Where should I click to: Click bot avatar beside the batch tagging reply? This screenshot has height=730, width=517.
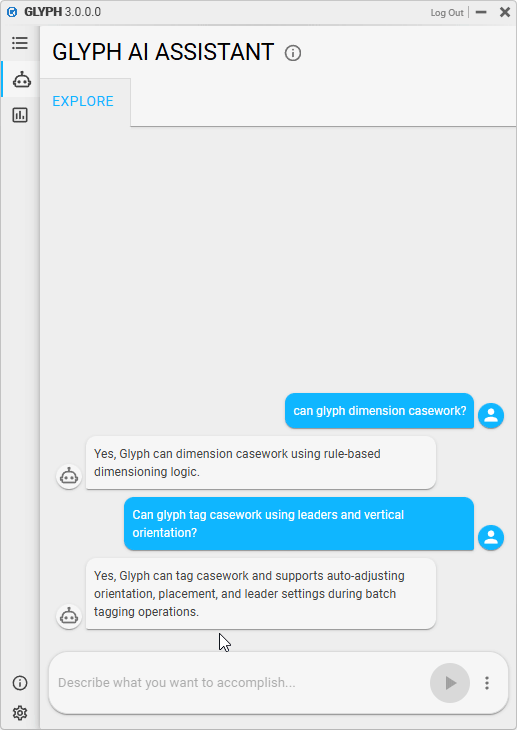69,616
